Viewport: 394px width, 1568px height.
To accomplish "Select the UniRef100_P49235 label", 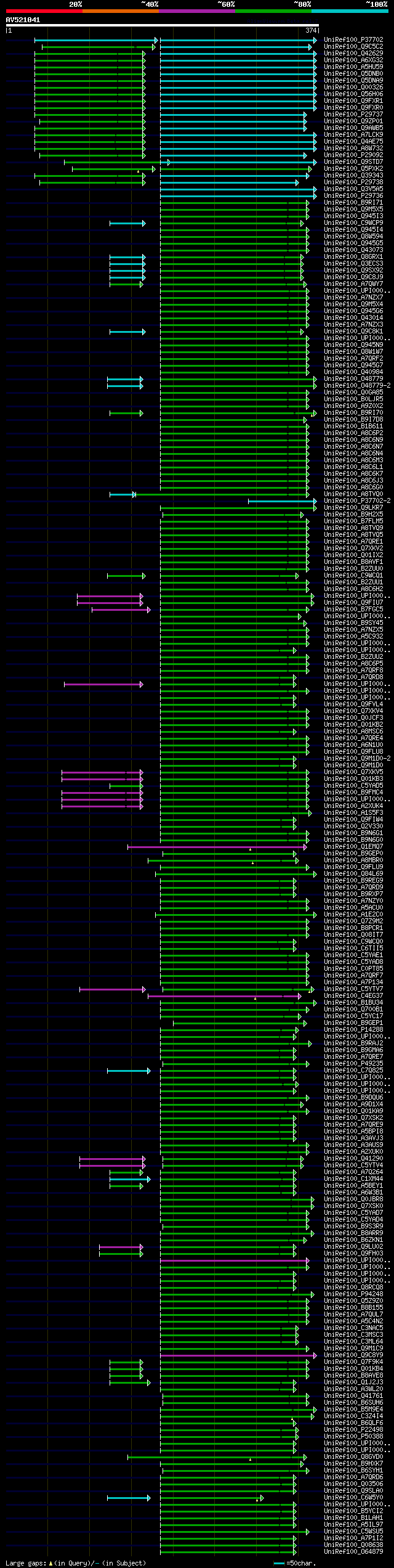I will coord(353,1064).
